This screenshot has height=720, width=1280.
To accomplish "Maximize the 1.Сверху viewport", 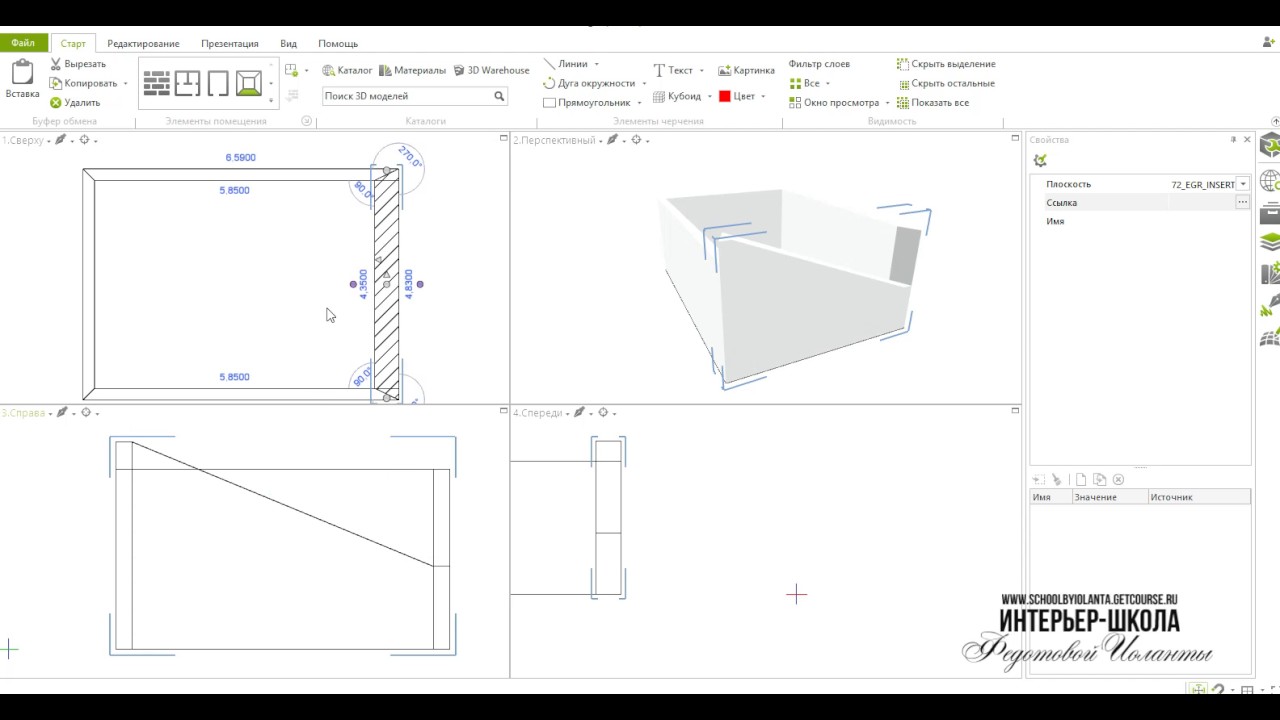I will pyautogui.click(x=503, y=138).
